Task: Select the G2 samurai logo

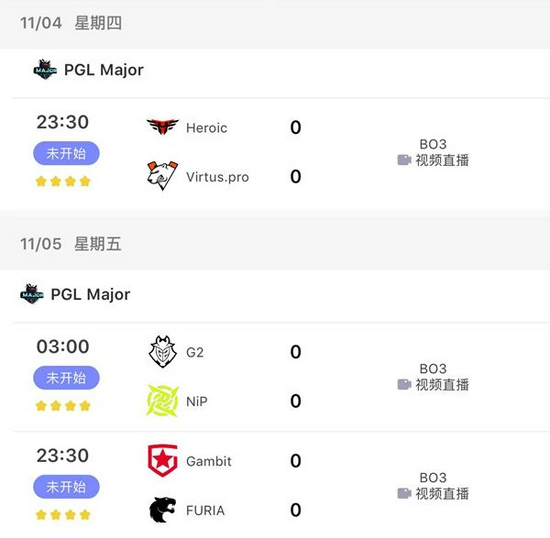Action: pyautogui.click(x=162, y=351)
